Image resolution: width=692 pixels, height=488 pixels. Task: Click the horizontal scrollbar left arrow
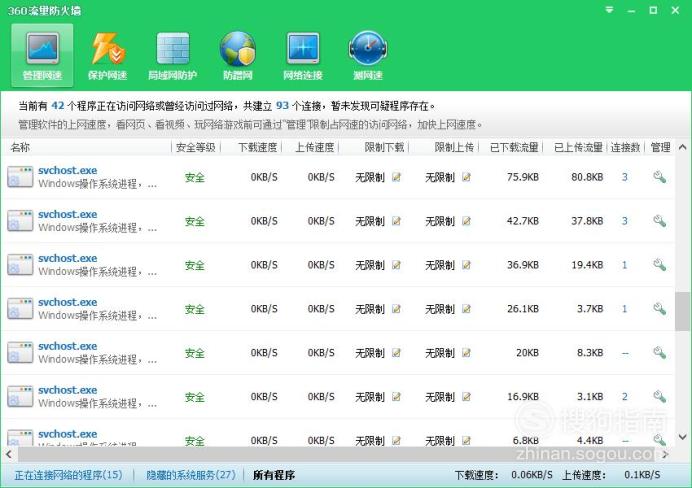coord(9,454)
